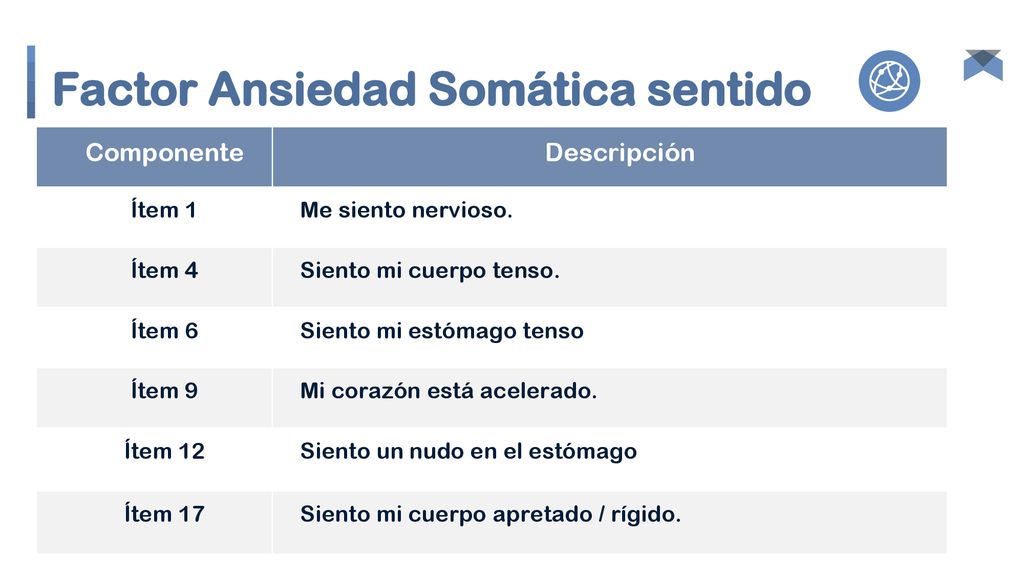Screen dimensions: 1024x576
Task: Select the 'Ítem 6' cell
Action: tap(154, 337)
